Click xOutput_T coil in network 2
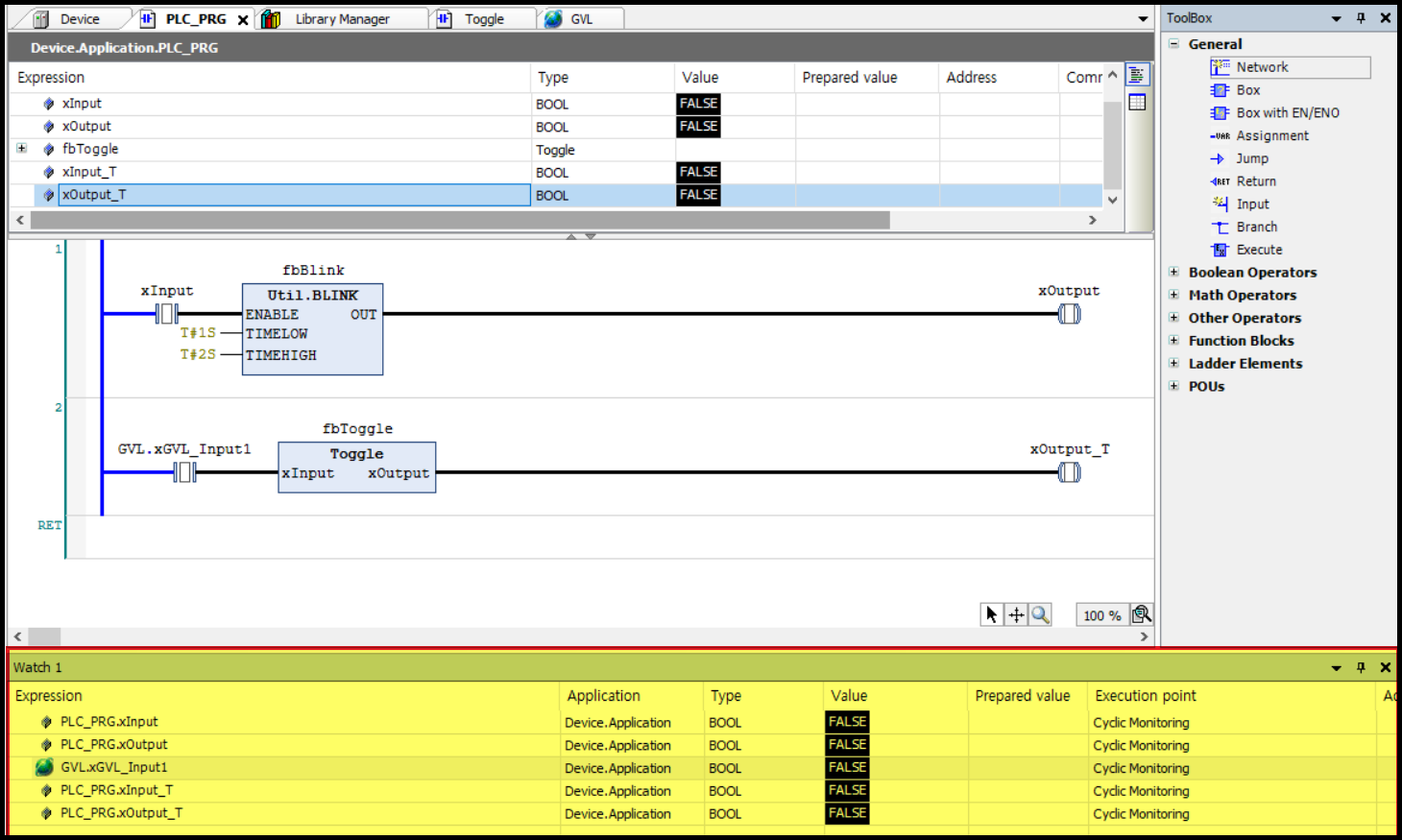 pyautogui.click(x=1069, y=471)
